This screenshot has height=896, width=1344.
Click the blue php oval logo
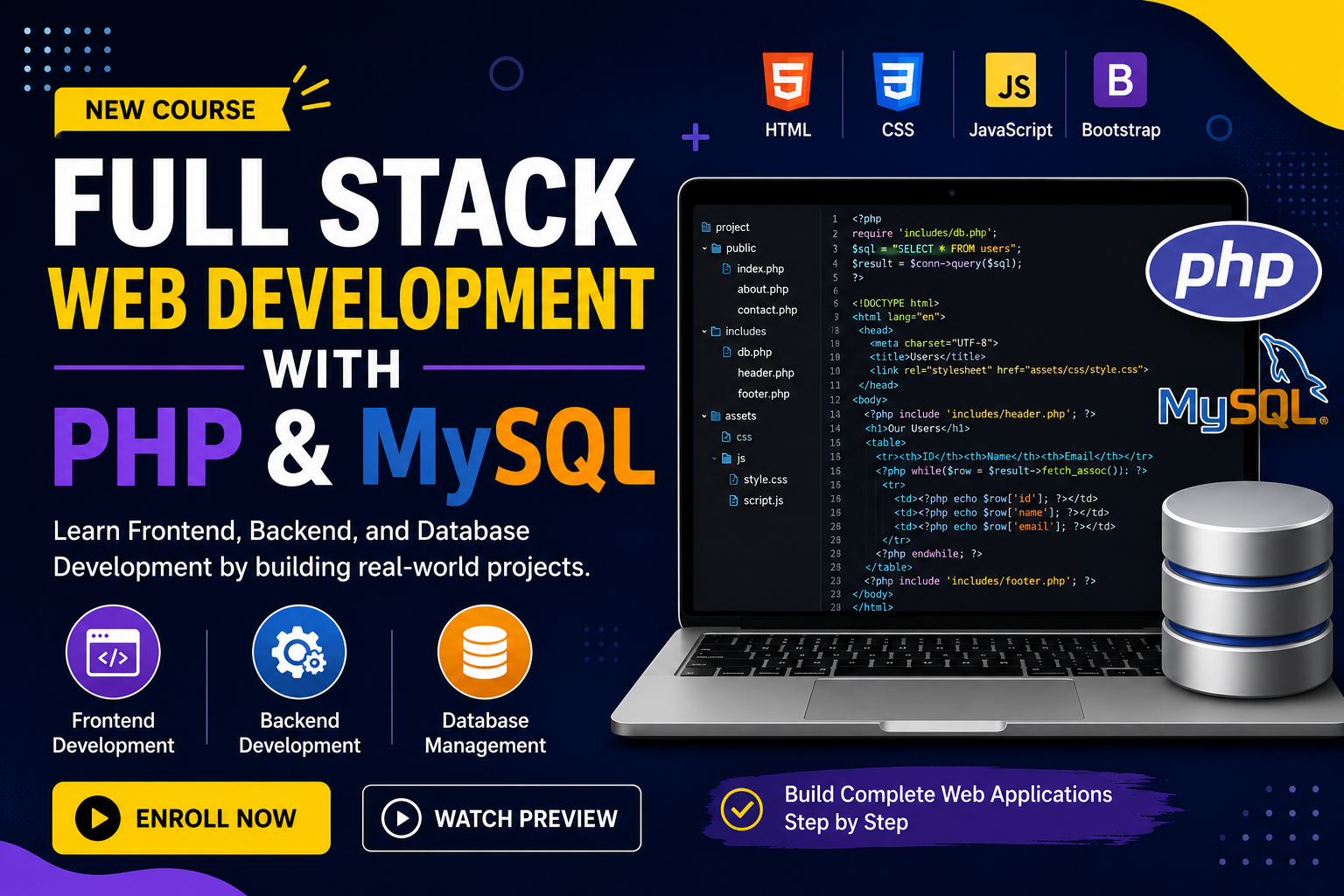1234,271
